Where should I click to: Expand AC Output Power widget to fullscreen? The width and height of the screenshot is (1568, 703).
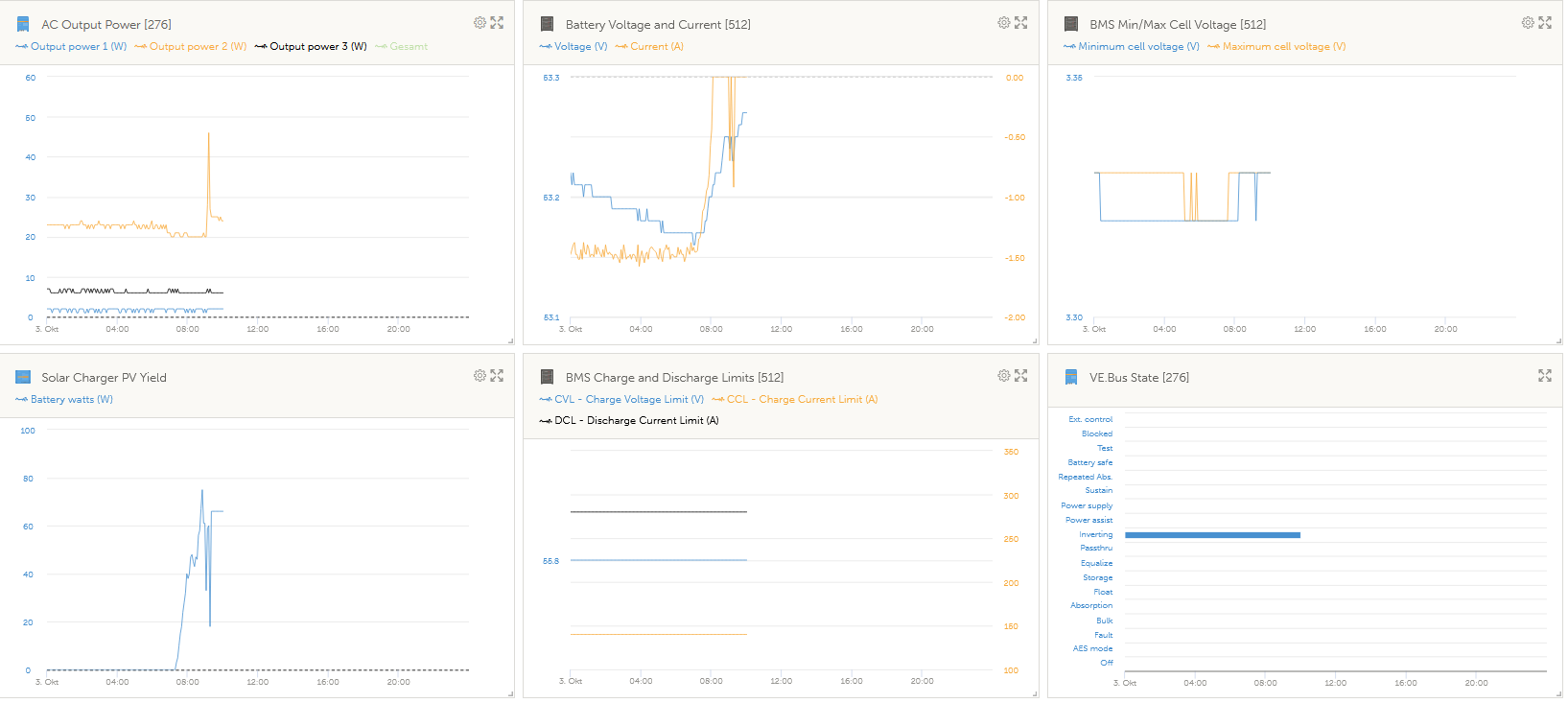tap(497, 23)
